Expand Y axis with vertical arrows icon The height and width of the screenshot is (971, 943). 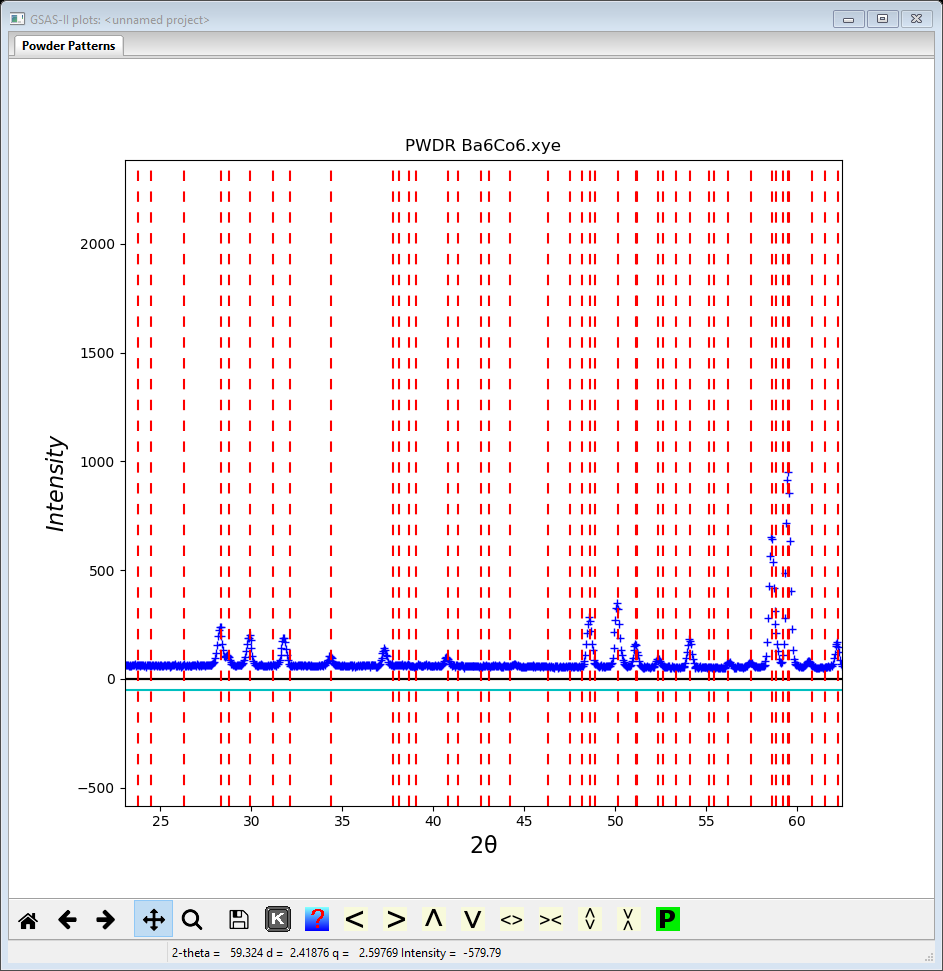[x=589, y=919]
